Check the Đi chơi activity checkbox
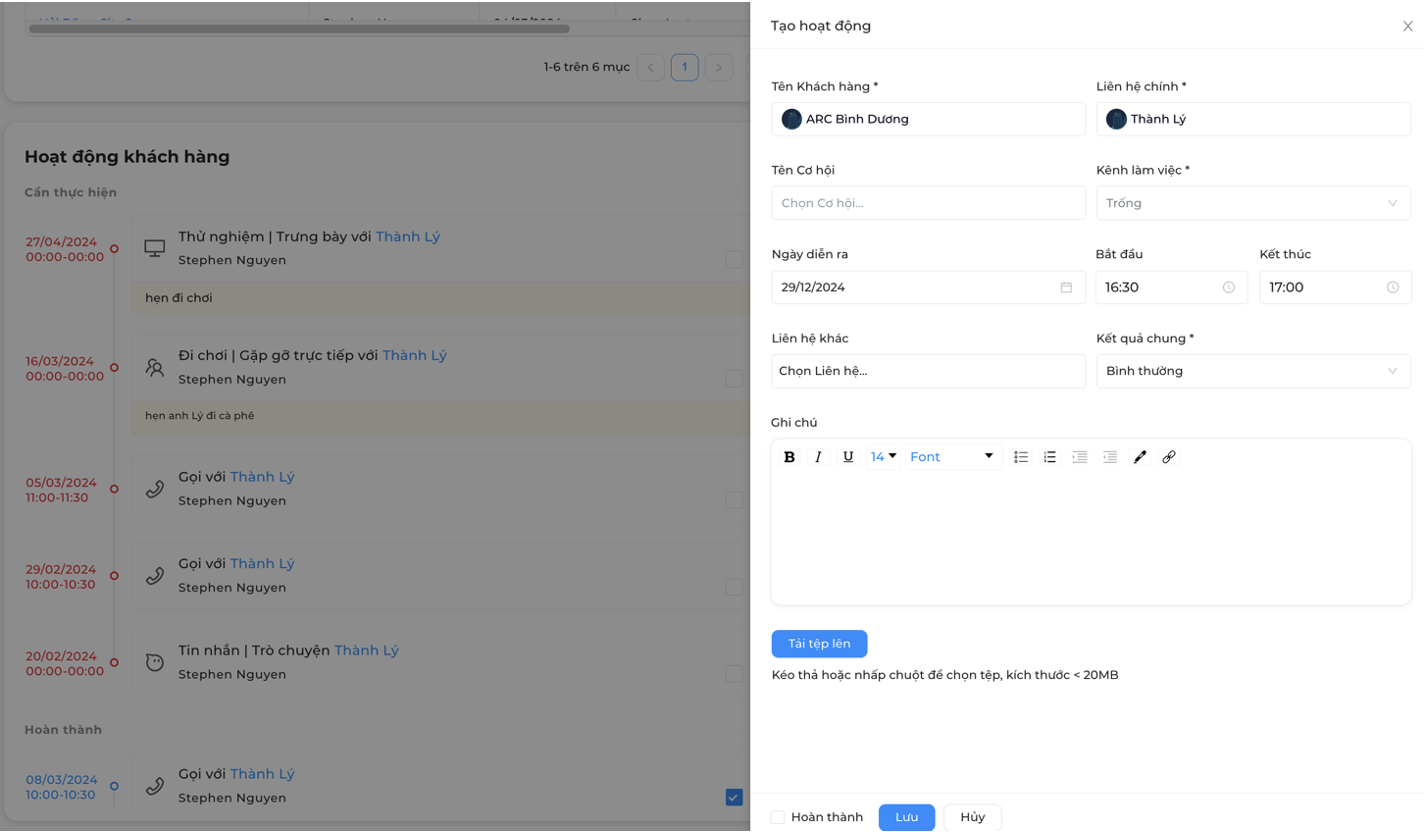This screenshot has width=1426, height=832. click(x=734, y=379)
